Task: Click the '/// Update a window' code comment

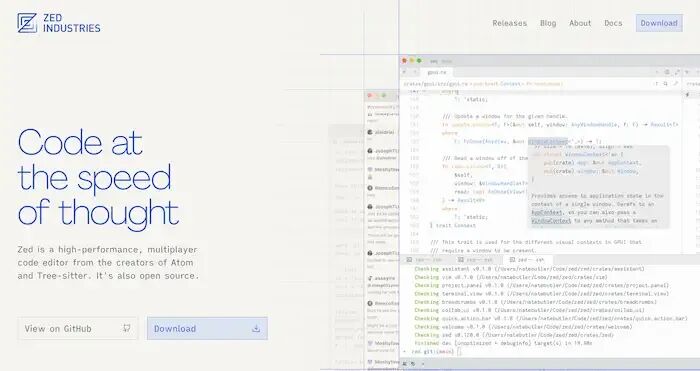Action: point(505,116)
